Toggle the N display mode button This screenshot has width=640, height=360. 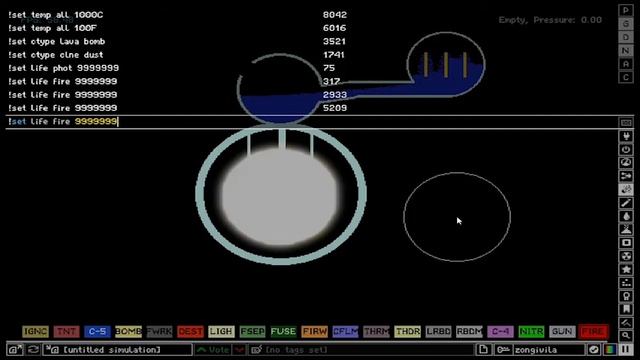626,51
